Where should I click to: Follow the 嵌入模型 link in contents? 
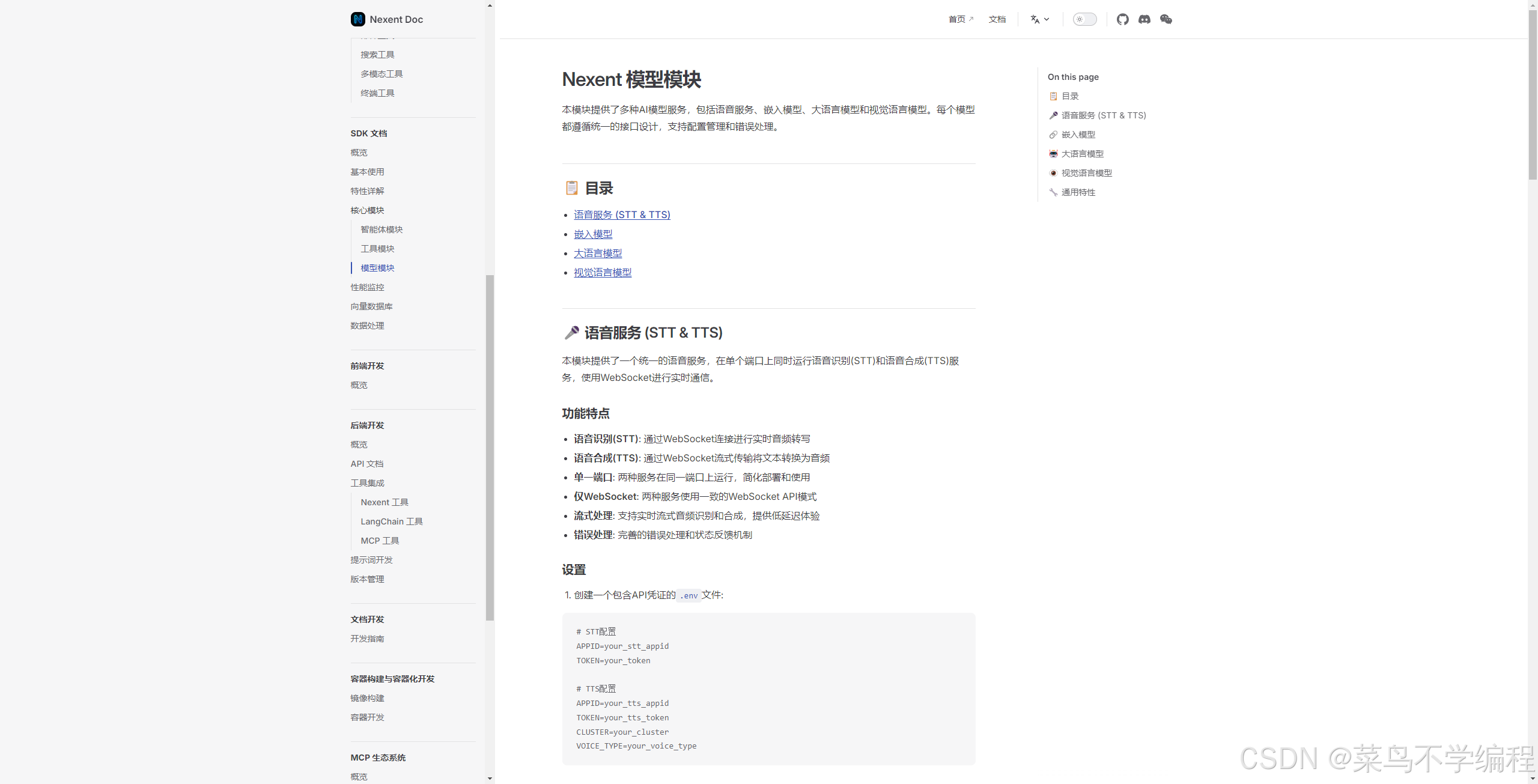point(592,234)
